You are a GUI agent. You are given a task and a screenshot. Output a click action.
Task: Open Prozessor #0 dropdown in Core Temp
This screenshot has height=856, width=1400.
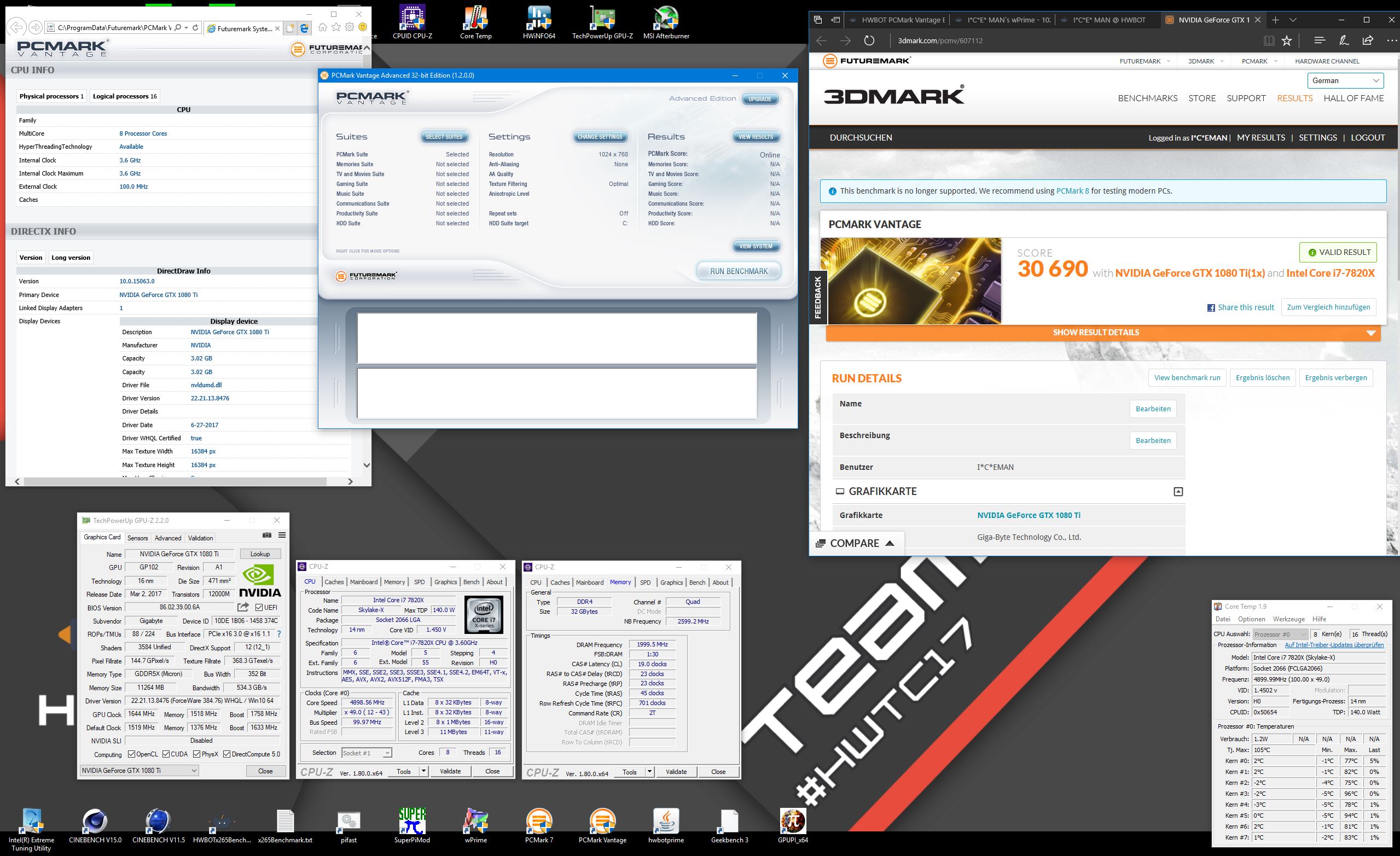pyautogui.click(x=1280, y=634)
